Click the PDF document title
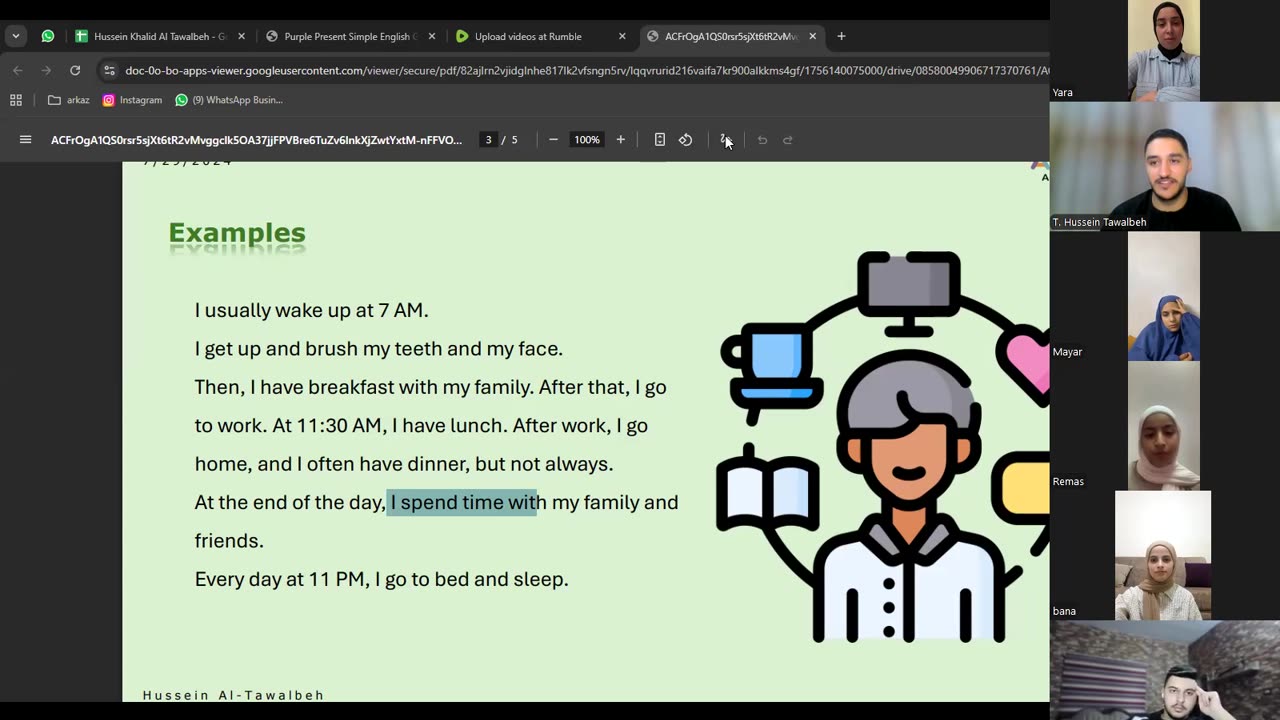The image size is (1280, 720). (x=256, y=140)
